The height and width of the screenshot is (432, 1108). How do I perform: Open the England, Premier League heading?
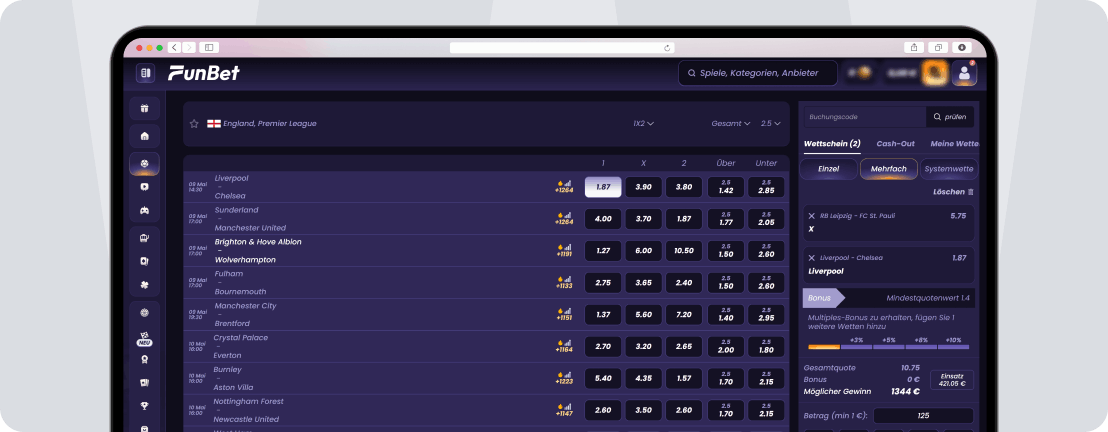click(269, 124)
